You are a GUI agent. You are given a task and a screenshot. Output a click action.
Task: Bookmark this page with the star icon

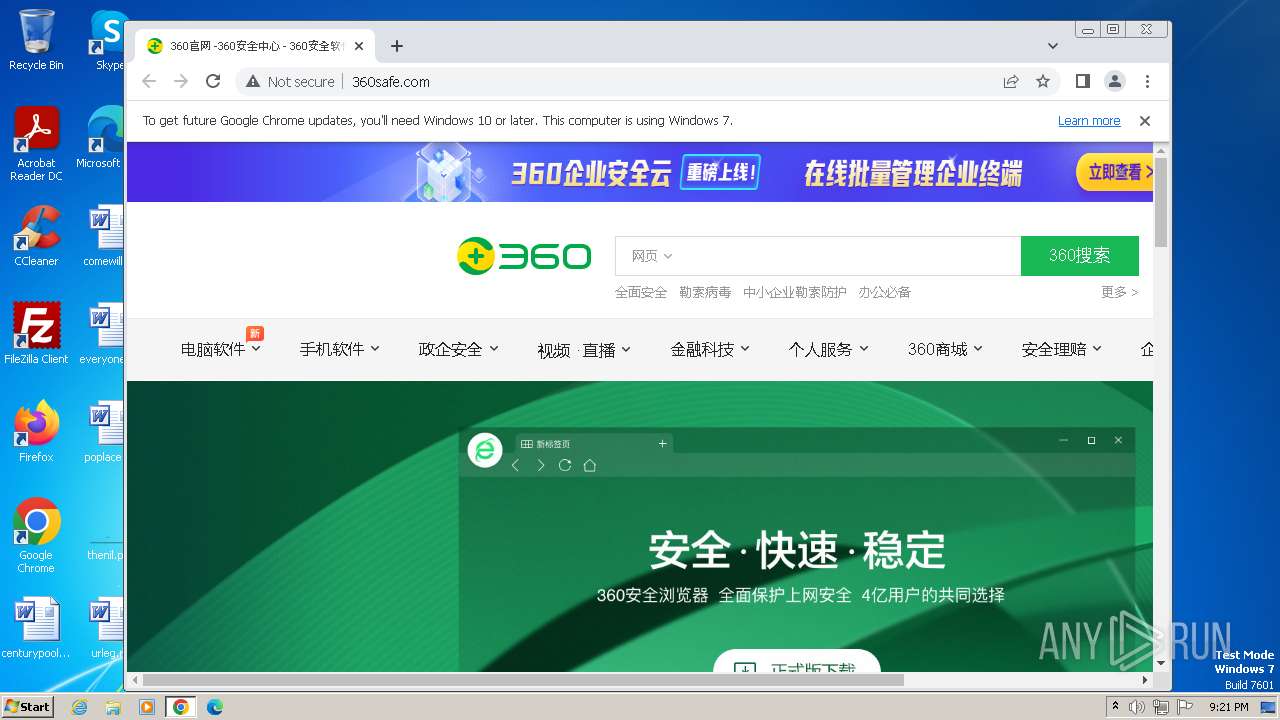coord(1043,82)
